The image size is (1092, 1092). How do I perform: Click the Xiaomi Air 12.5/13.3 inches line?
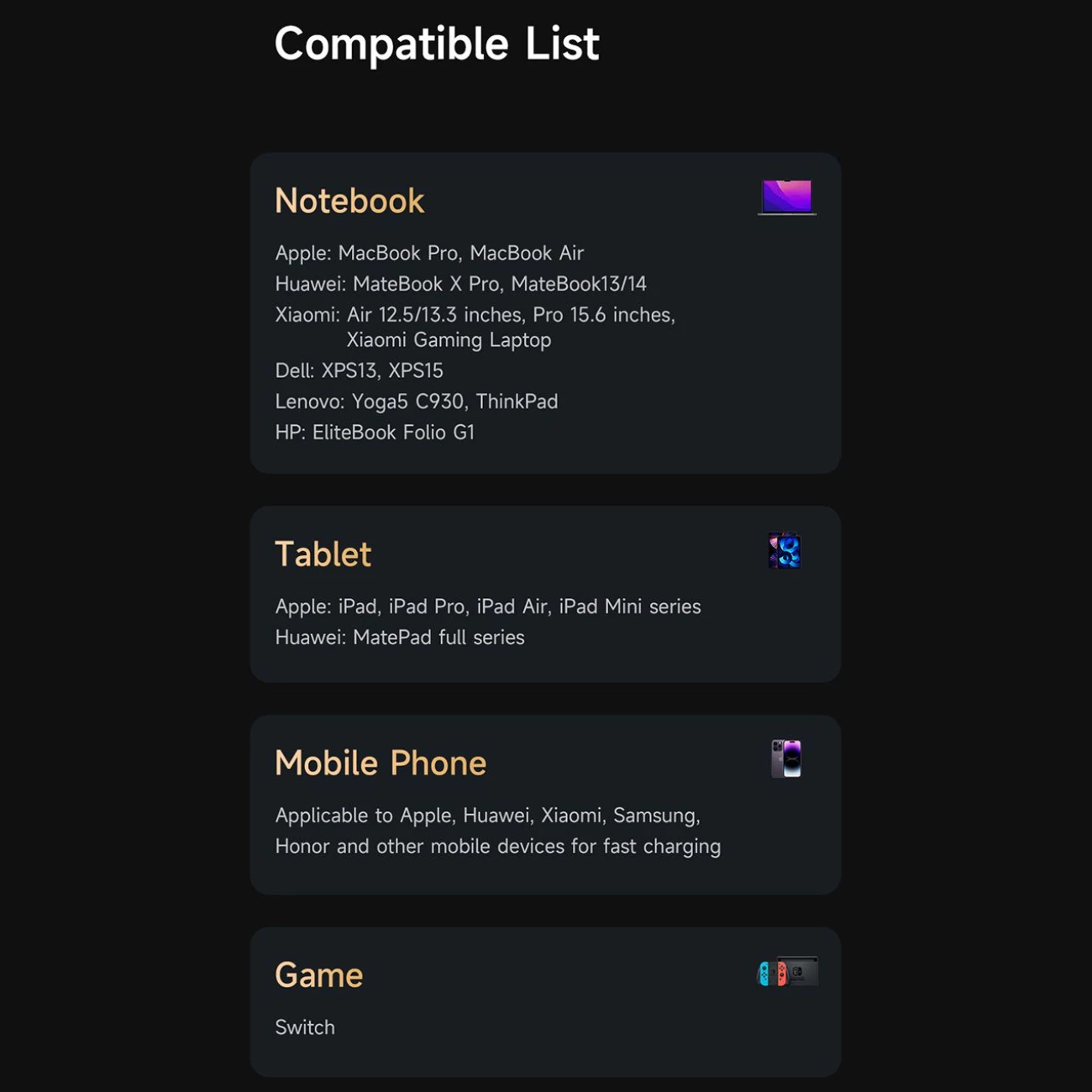pyautogui.click(x=475, y=315)
